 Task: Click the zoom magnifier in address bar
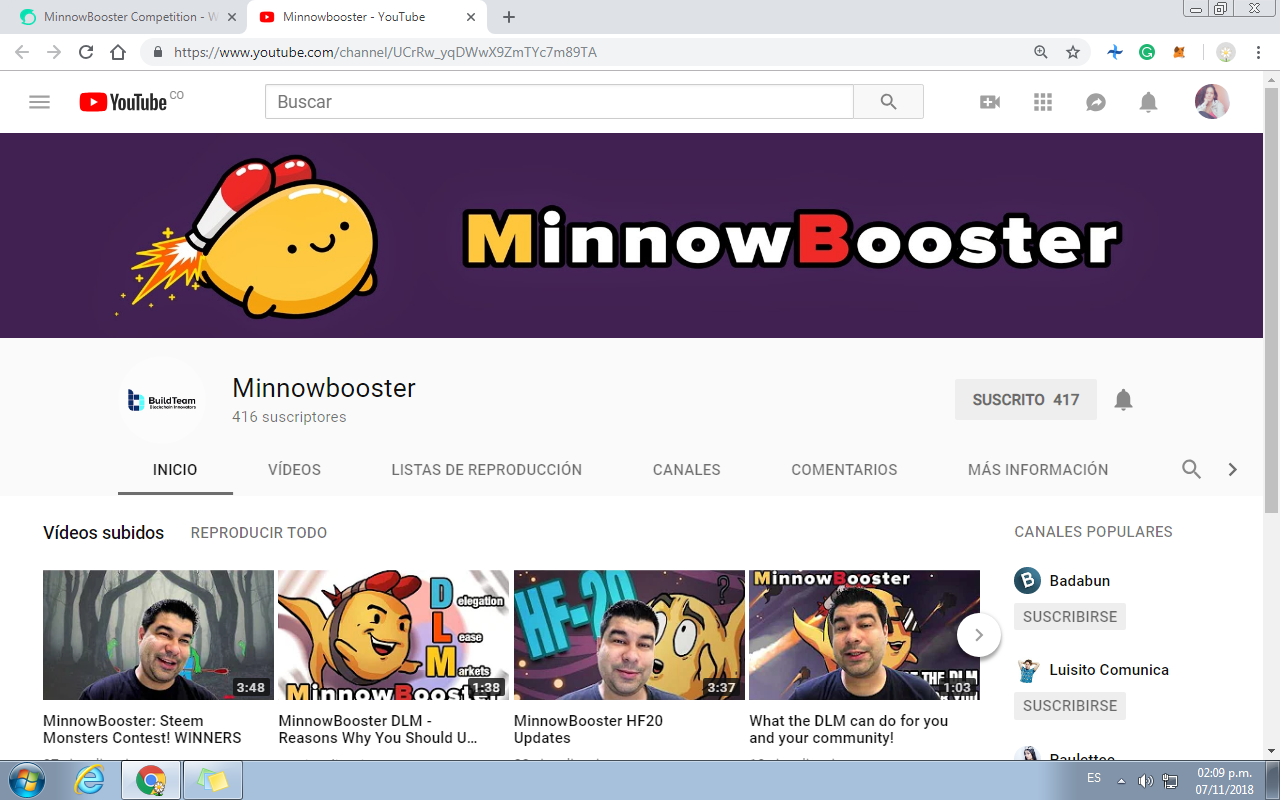pos(1041,52)
